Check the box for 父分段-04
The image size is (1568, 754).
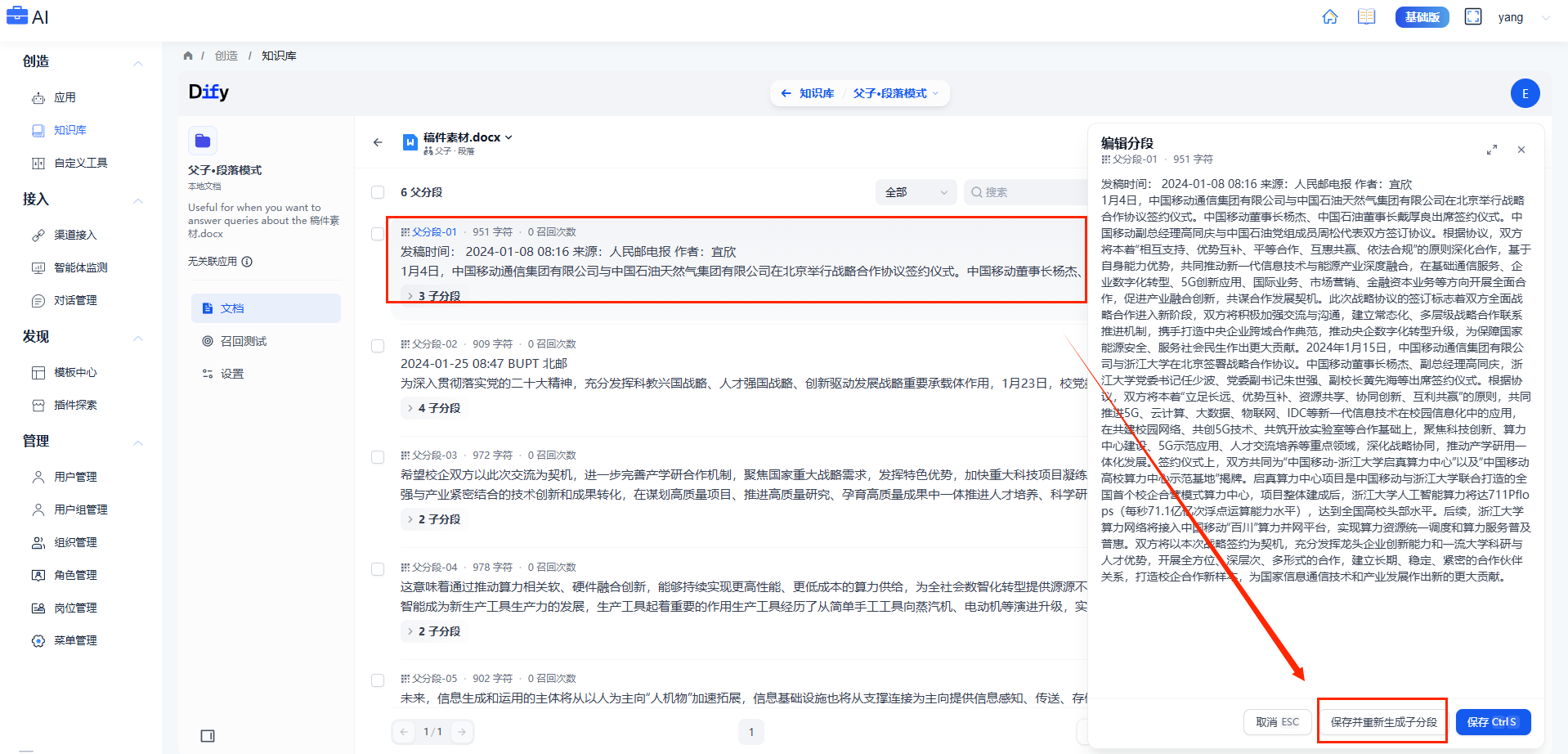click(x=378, y=569)
